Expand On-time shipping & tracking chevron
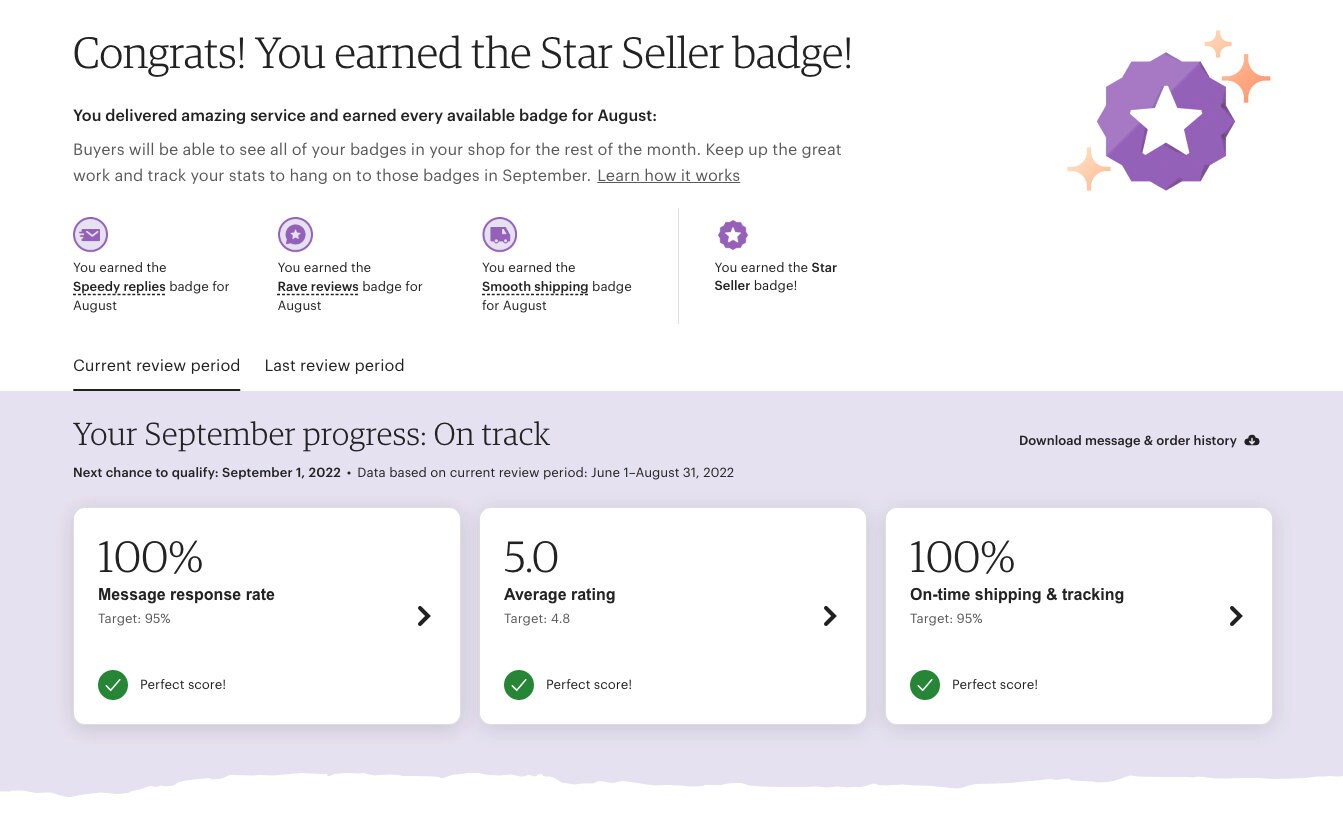This screenshot has width=1343, height=832. [1236, 616]
